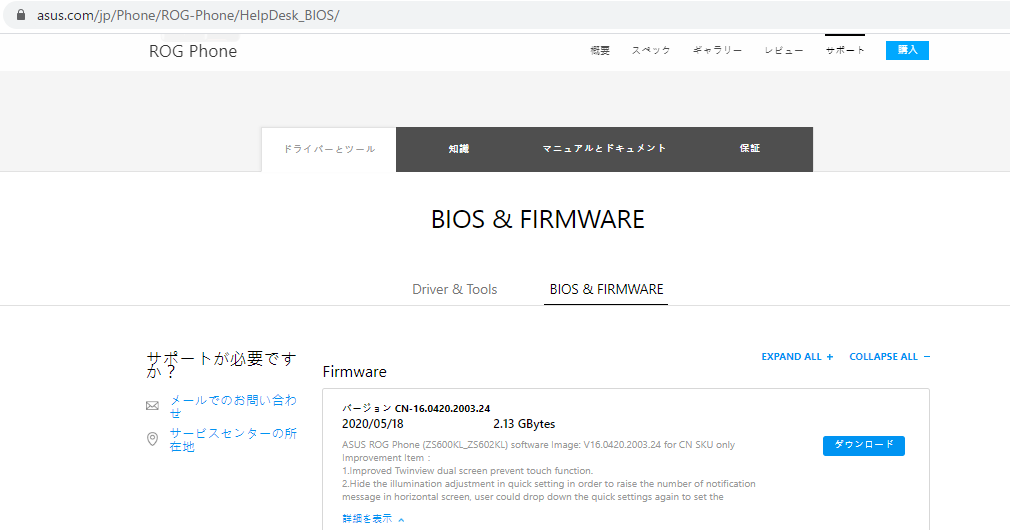
Task: Click the 'Improvement Item' line
Action: 387,458
